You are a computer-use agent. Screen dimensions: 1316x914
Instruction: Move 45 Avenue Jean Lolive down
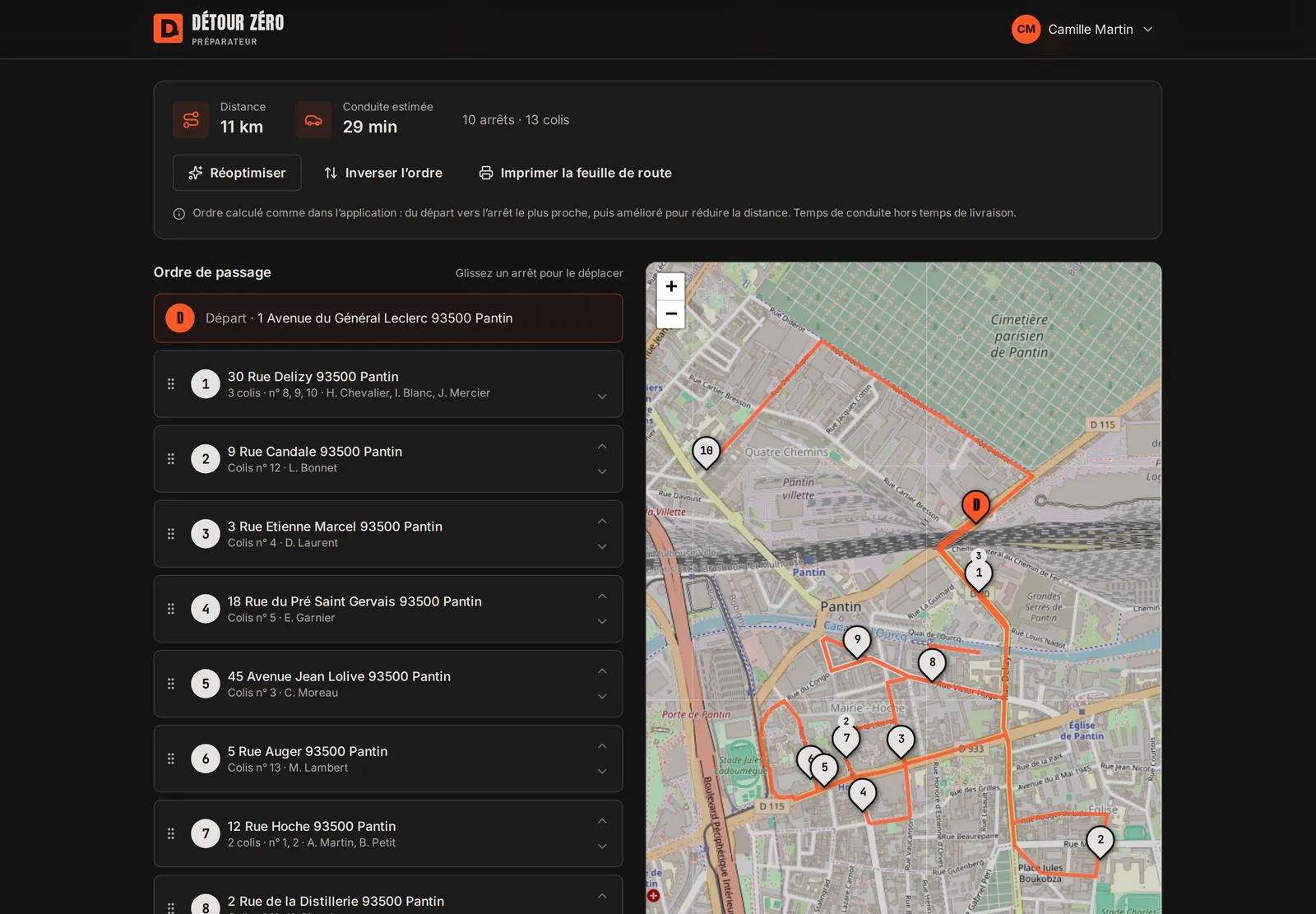point(602,696)
